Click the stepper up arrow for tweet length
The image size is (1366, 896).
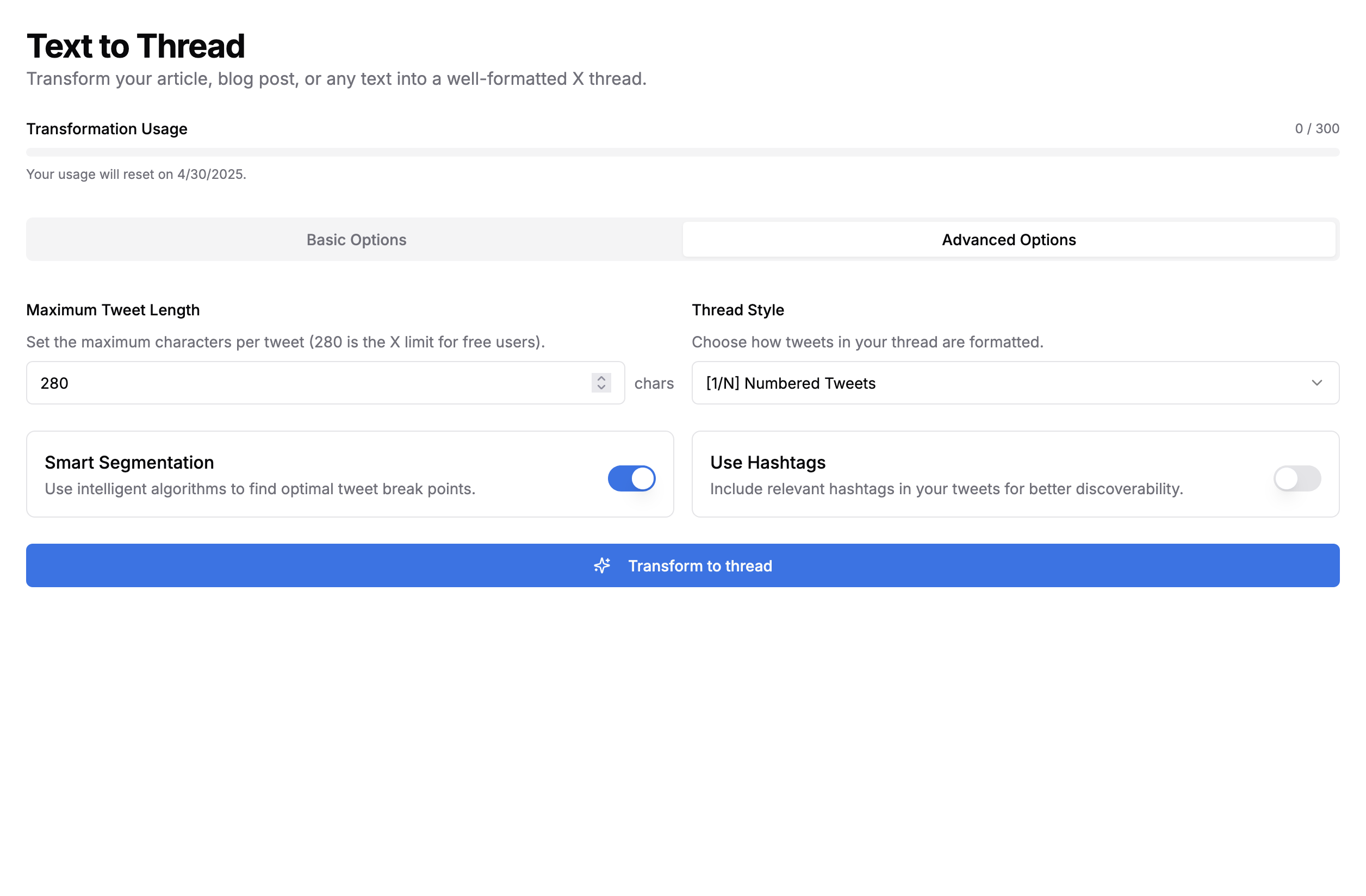point(601,378)
